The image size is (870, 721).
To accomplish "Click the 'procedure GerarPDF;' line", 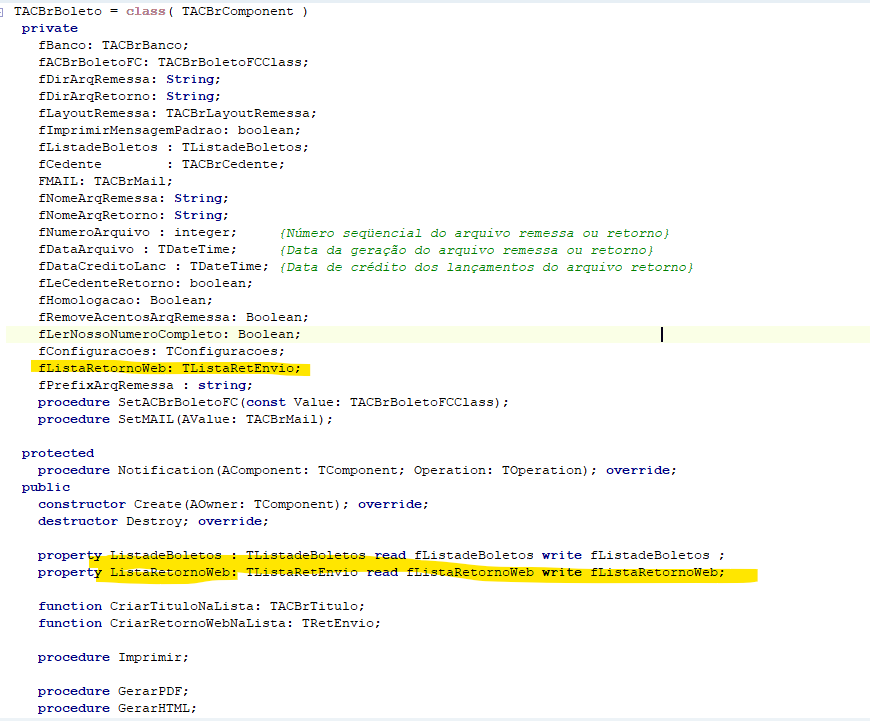I will (x=113, y=691).
